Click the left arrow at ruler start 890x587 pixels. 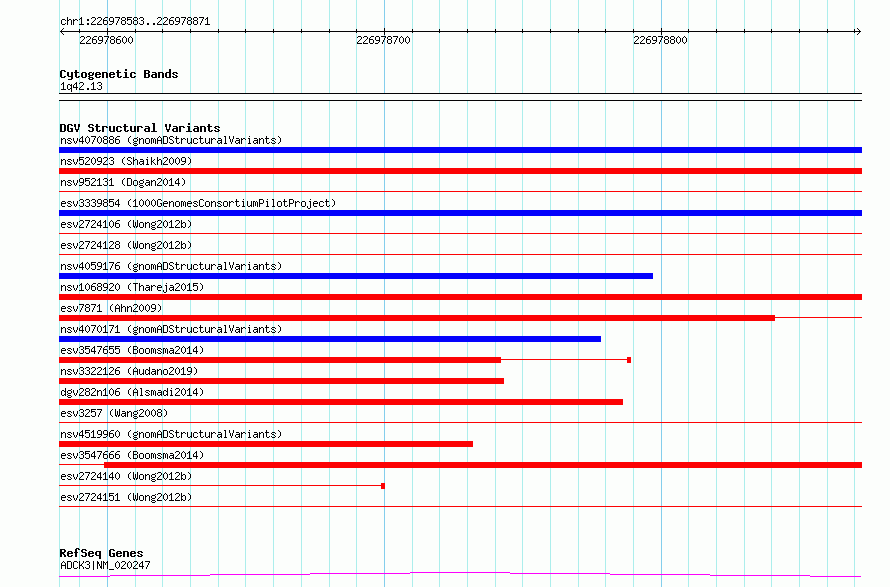[x=63, y=32]
